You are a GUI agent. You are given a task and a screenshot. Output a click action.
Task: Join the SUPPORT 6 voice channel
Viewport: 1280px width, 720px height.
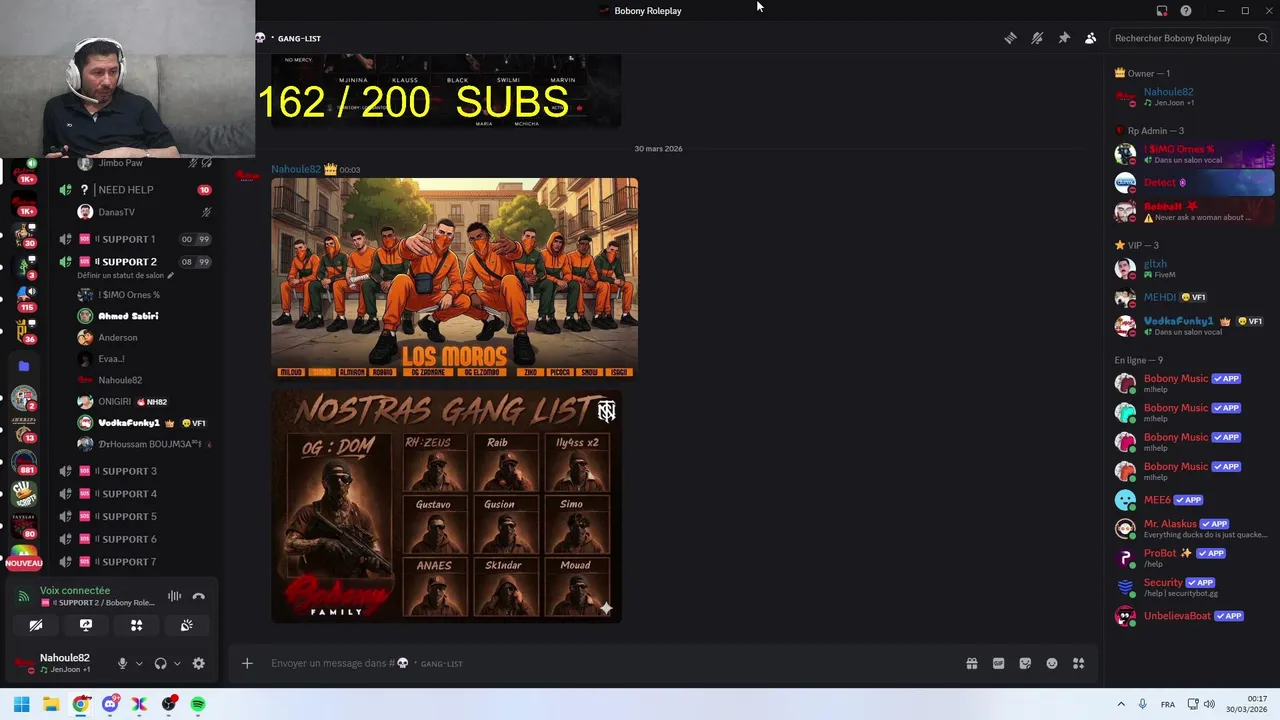click(x=136, y=539)
